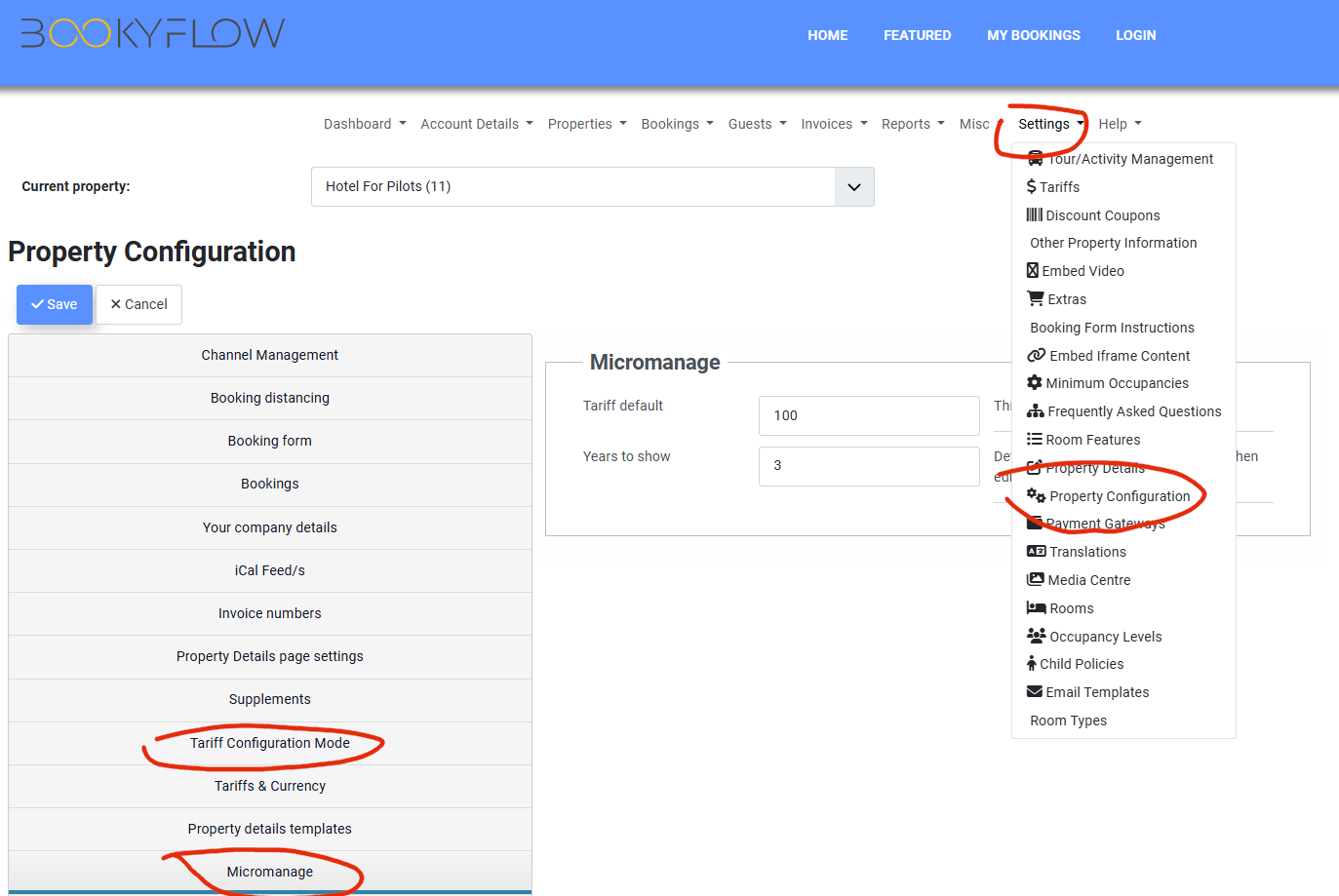1339x896 pixels.
Task: Click the sitemap icon beside Frequently Asked Questions
Action: point(1035,411)
